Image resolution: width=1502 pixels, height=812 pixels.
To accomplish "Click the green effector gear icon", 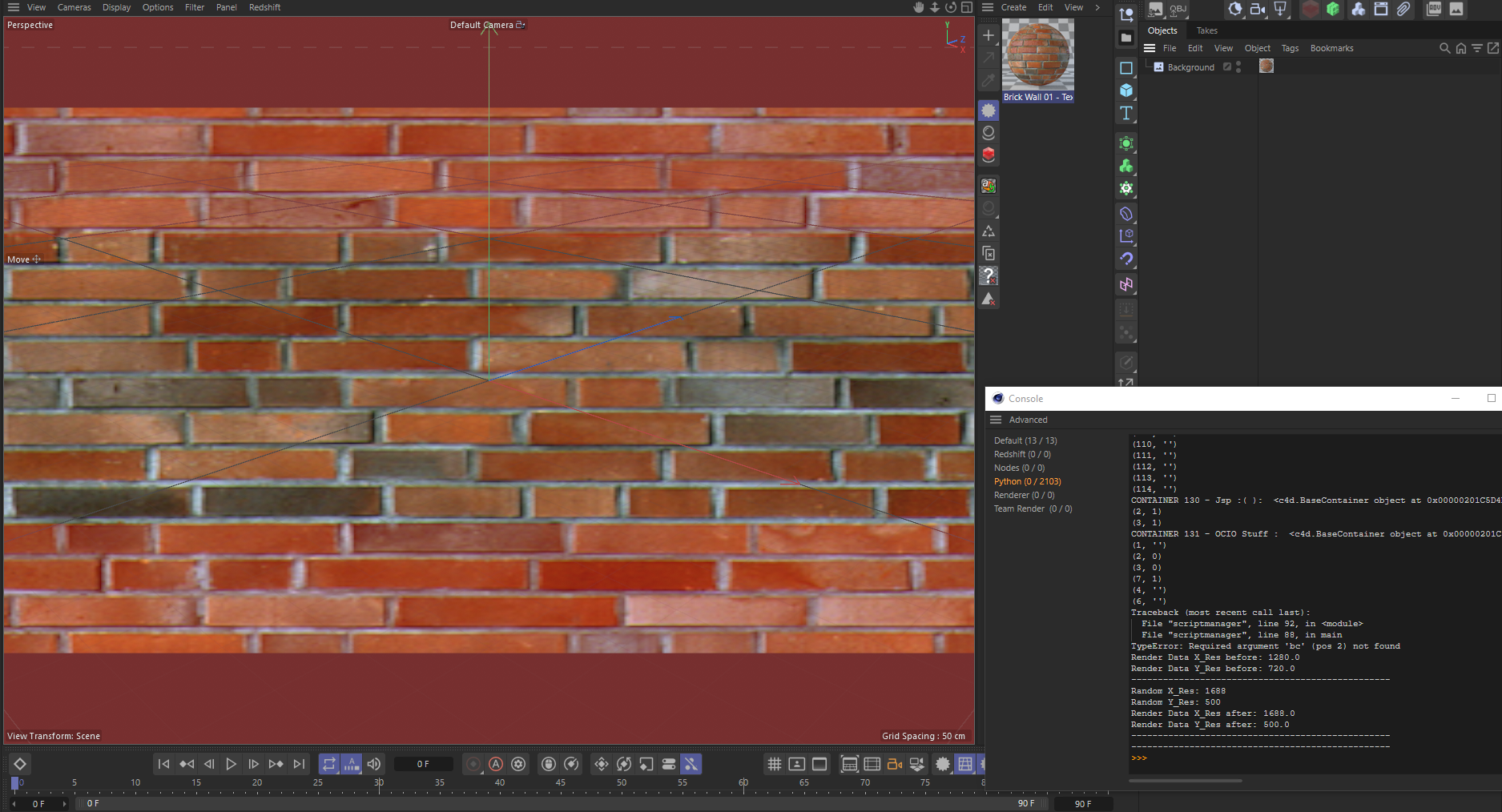I will (x=1126, y=188).
